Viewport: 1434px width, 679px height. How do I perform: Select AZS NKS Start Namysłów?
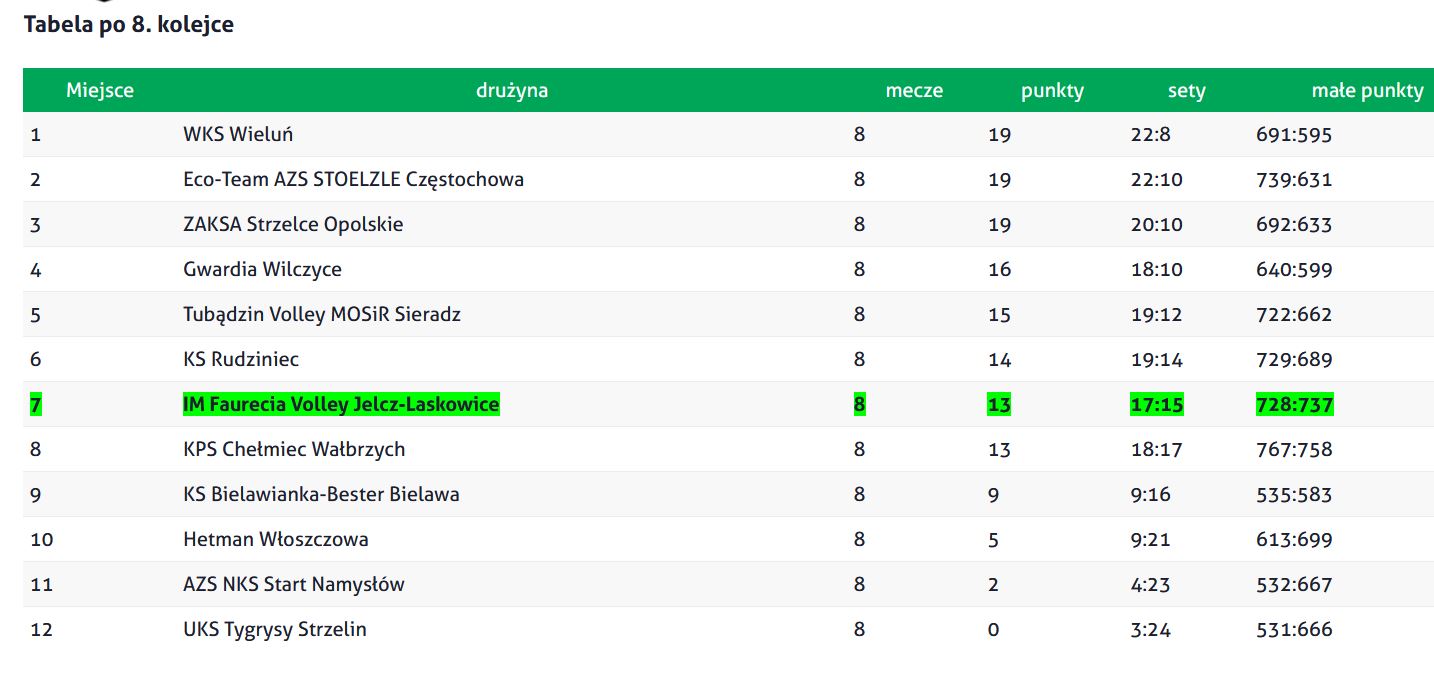[294, 584]
